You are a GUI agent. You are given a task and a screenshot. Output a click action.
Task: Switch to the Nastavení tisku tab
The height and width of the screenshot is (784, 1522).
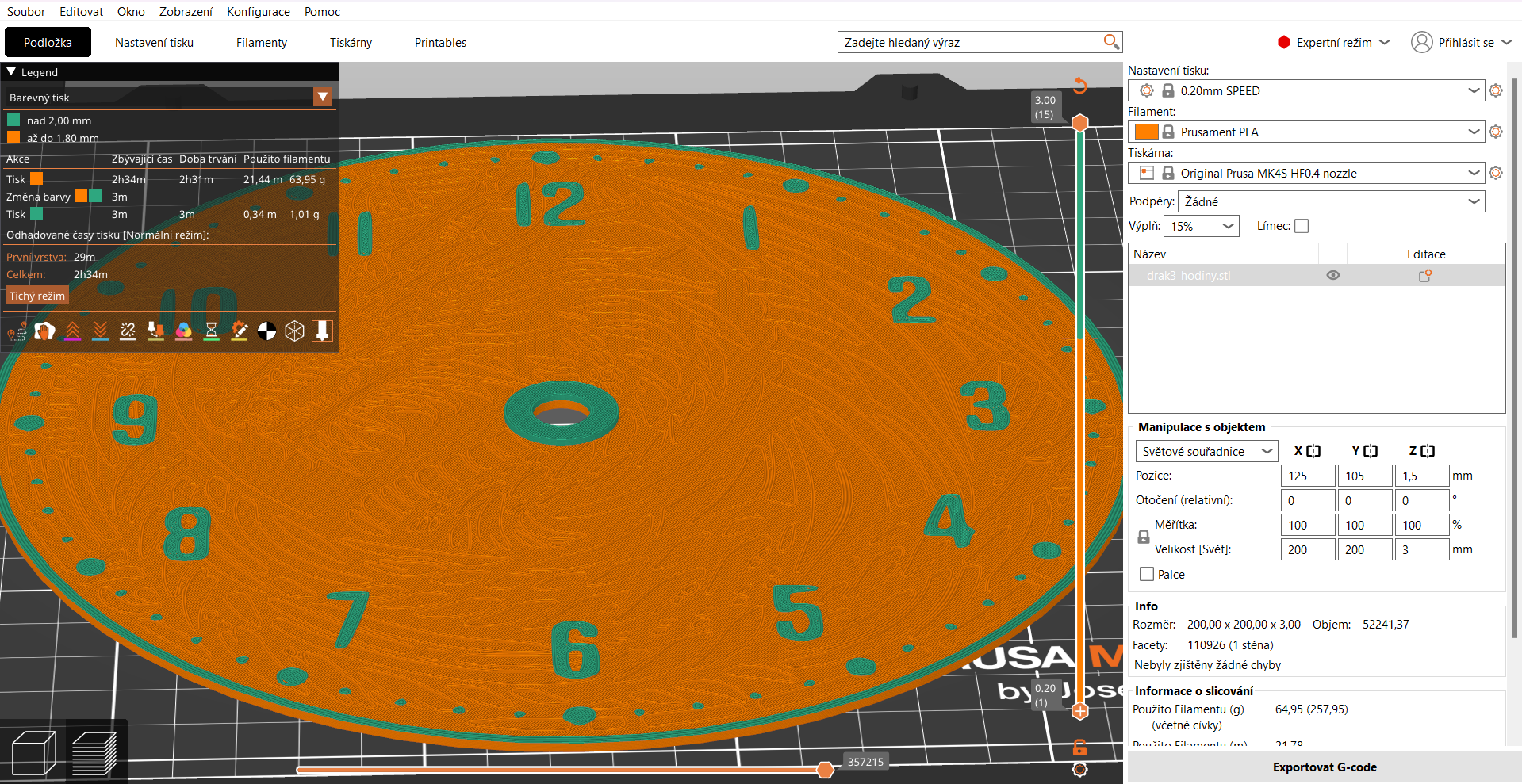pyautogui.click(x=154, y=43)
